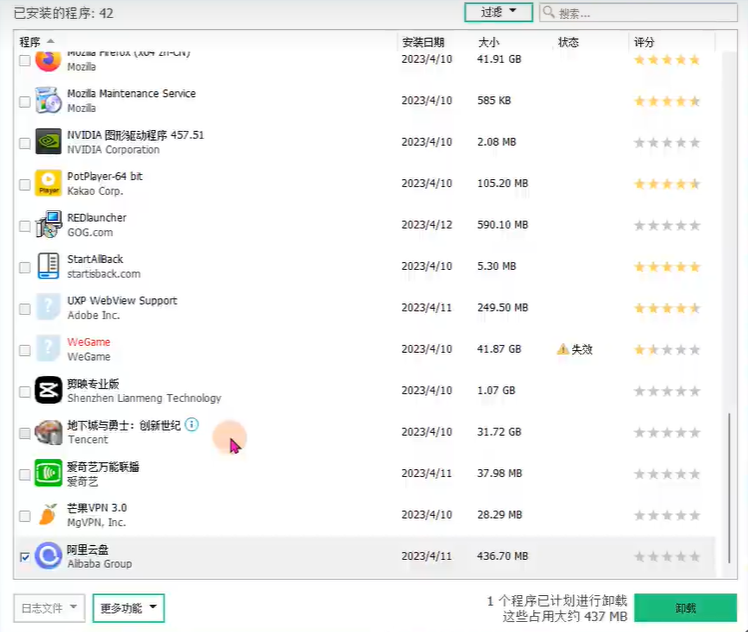
Task: Set star rating for REDlauncher
Action: pyautogui.click(x=667, y=225)
